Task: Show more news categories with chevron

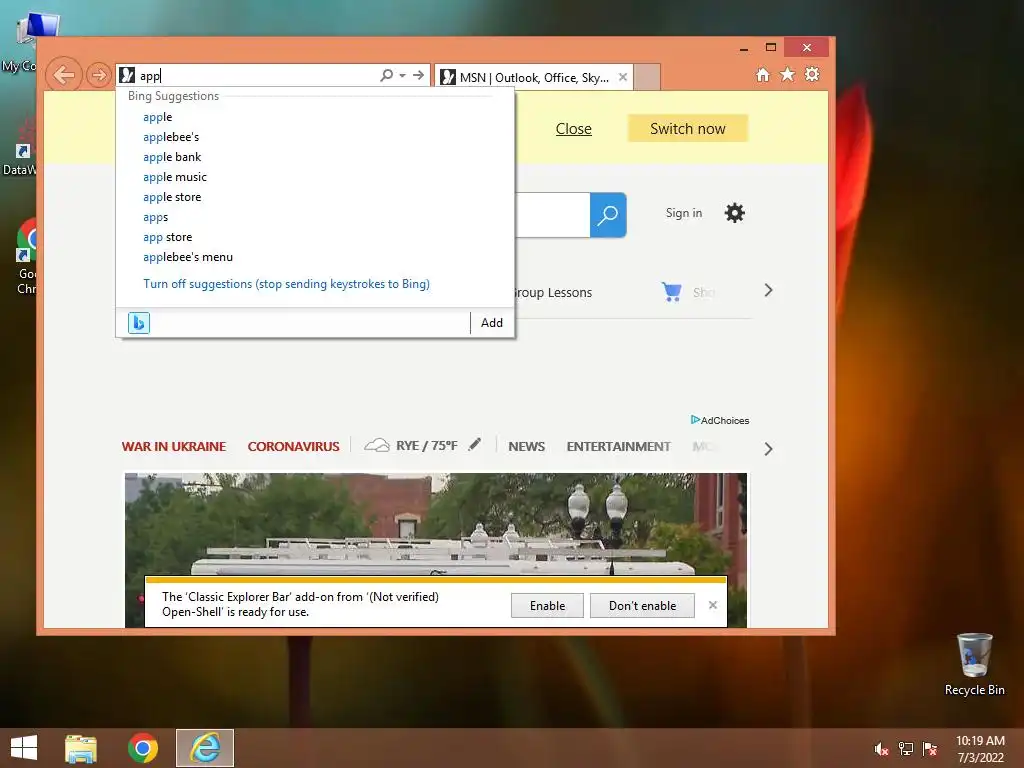Action: pos(769,449)
